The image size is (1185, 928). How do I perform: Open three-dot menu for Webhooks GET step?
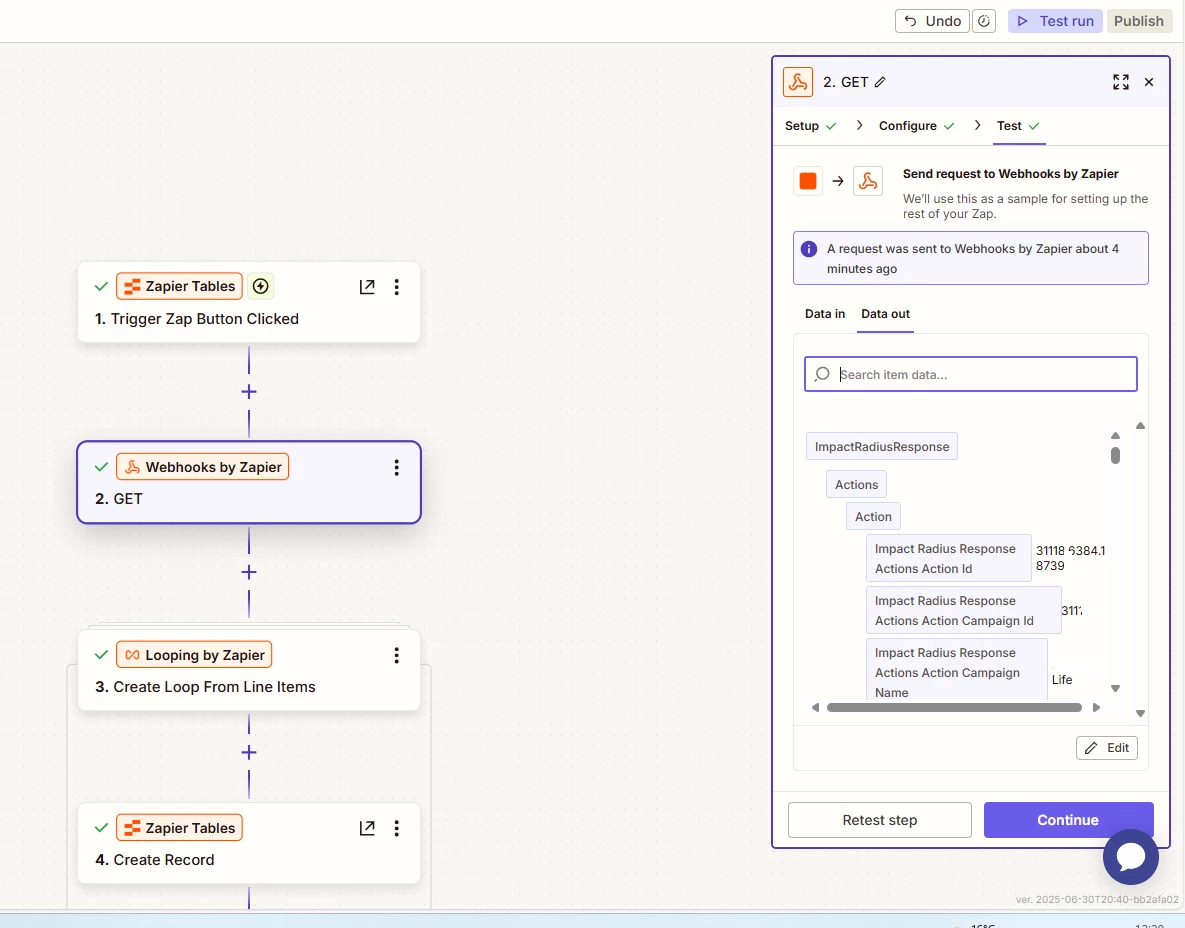pos(396,467)
